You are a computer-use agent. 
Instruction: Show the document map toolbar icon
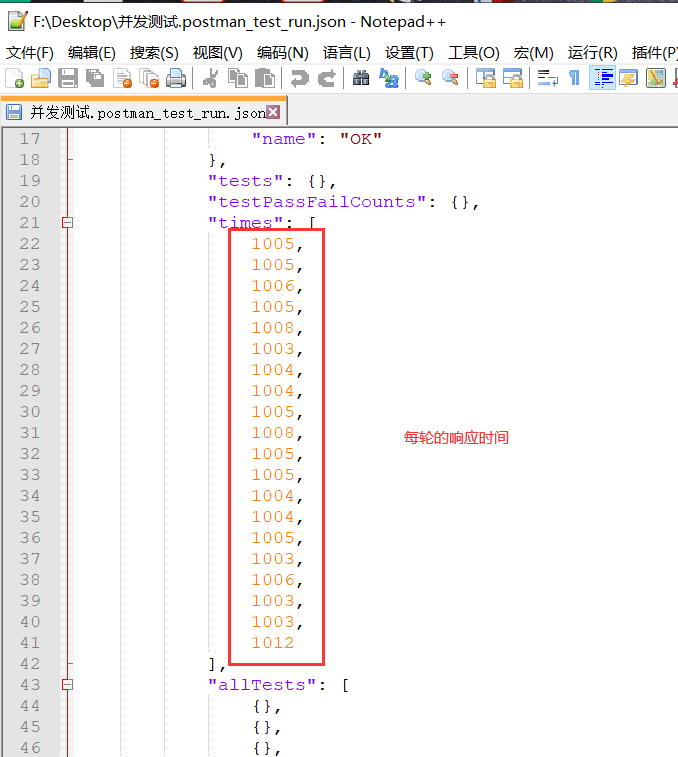click(656, 78)
